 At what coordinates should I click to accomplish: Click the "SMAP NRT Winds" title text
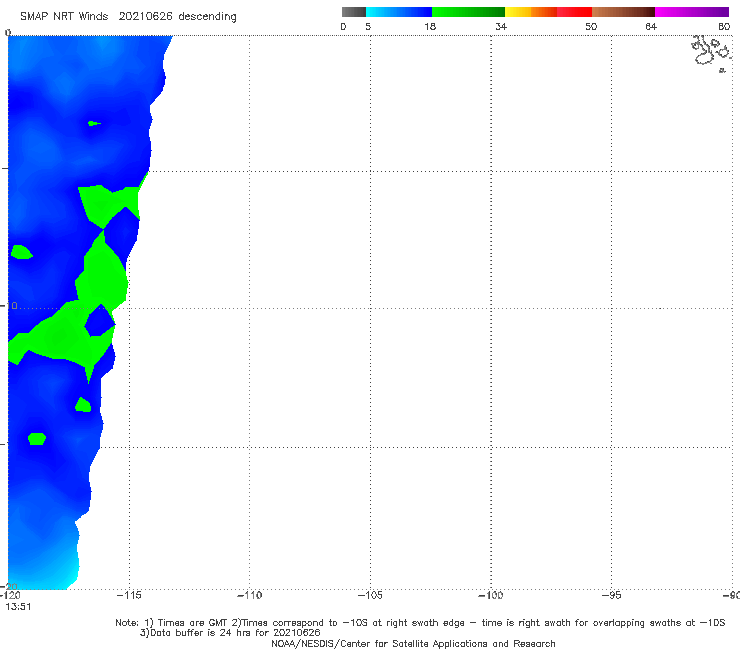(x=64, y=17)
